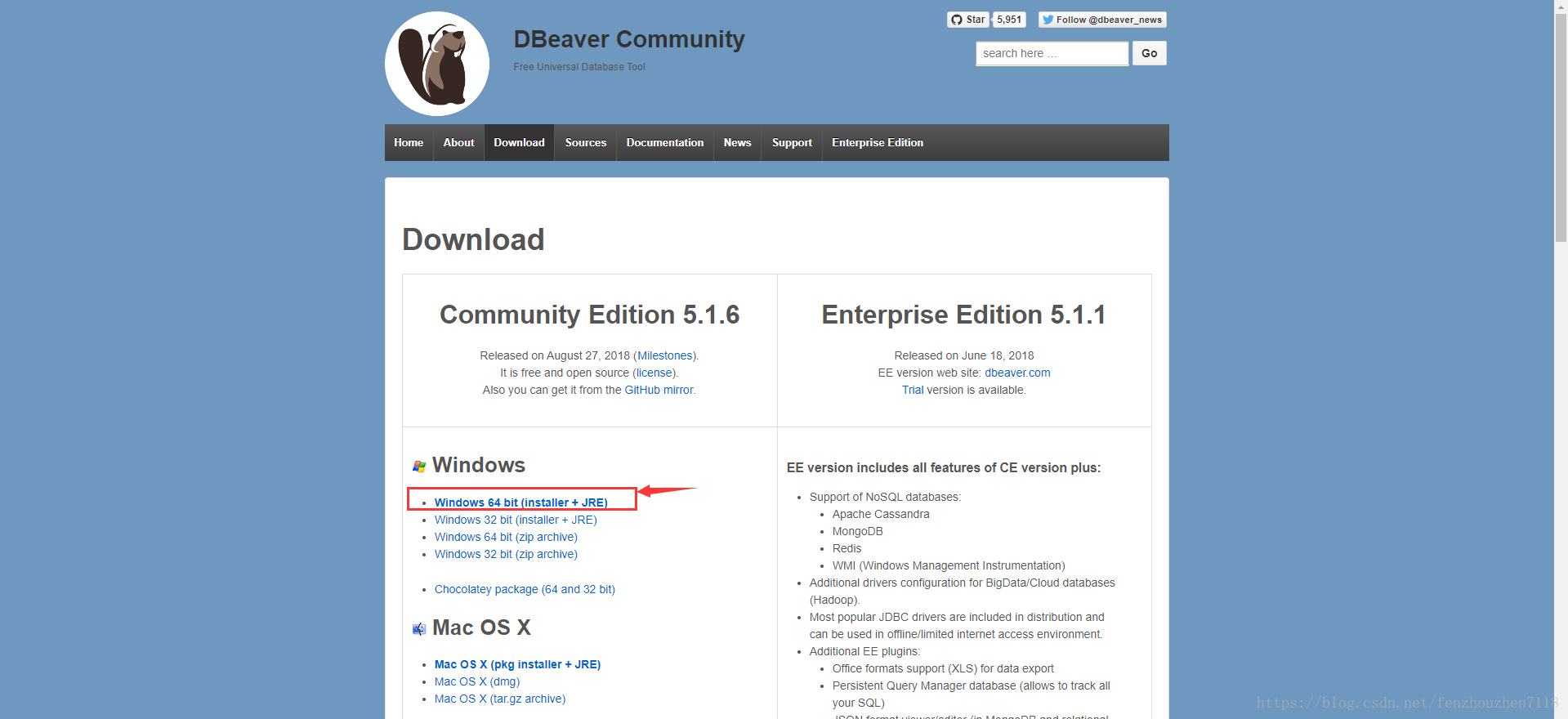Screen dimensions: 1568x719
Task: Open the license link
Action: (x=654, y=373)
